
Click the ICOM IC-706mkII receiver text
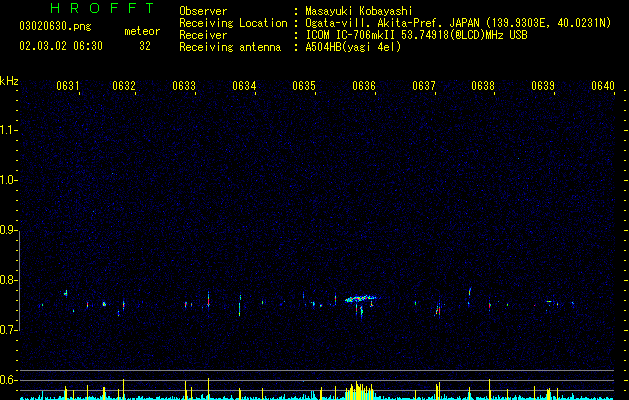tap(416, 35)
